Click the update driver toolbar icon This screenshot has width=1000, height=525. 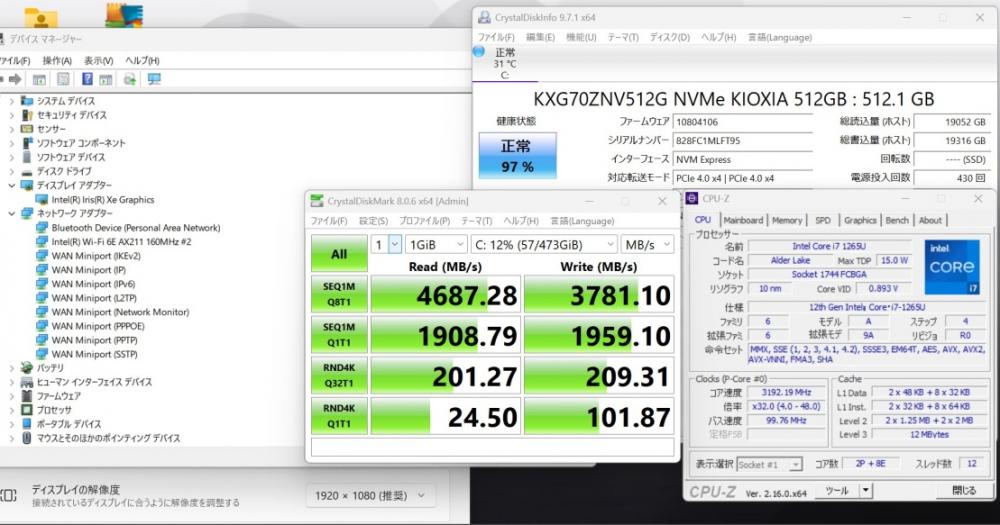(x=129, y=79)
